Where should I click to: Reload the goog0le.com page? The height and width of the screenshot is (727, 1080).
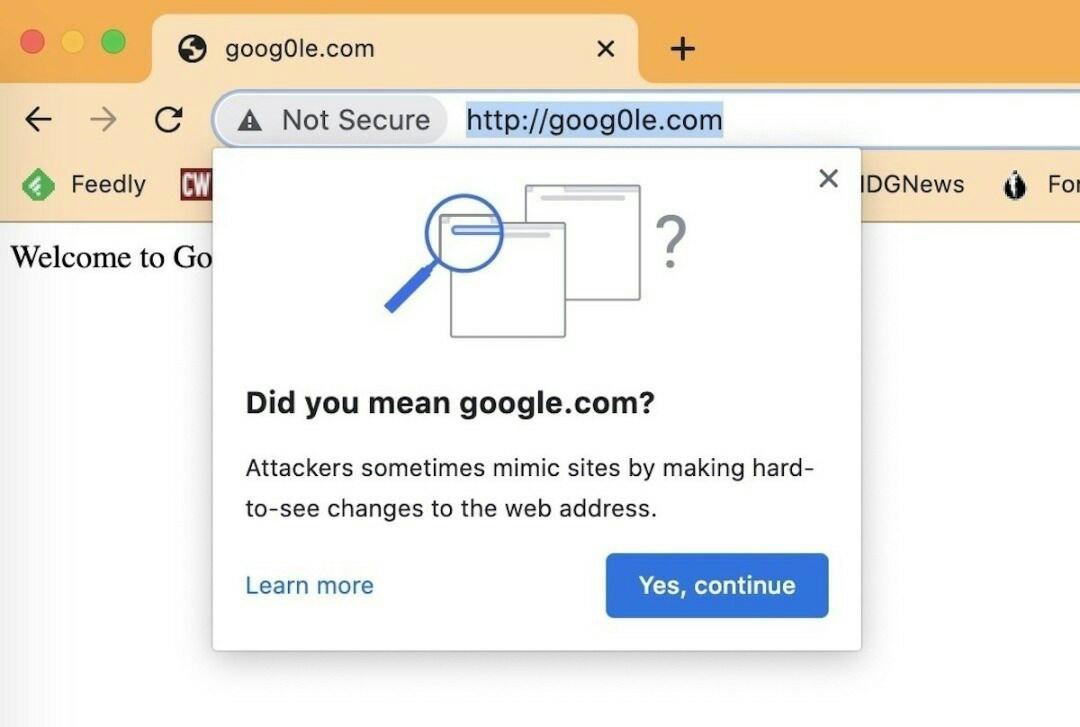(x=168, y=120)
